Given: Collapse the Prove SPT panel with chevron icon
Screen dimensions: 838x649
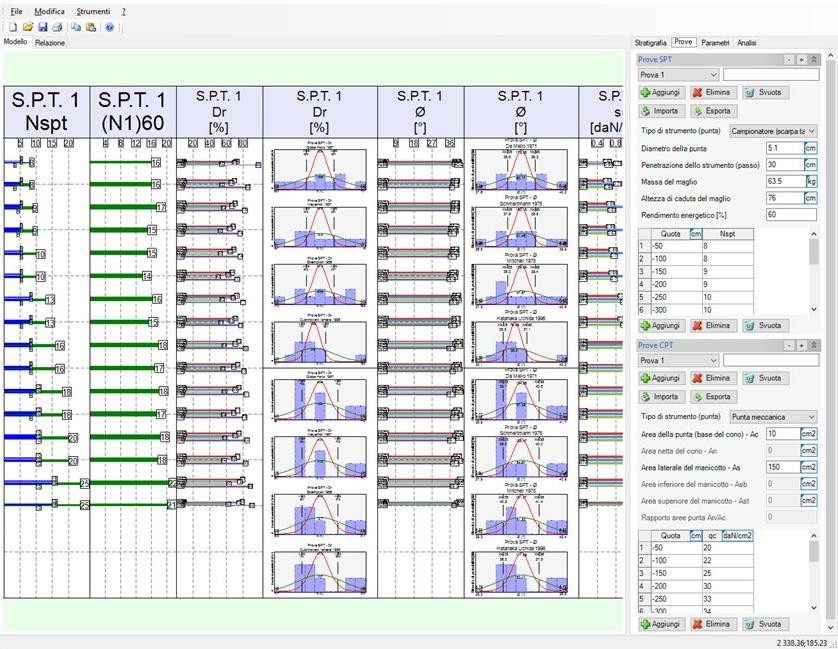Looking at the screenshot, I should (x=814, y=60).
